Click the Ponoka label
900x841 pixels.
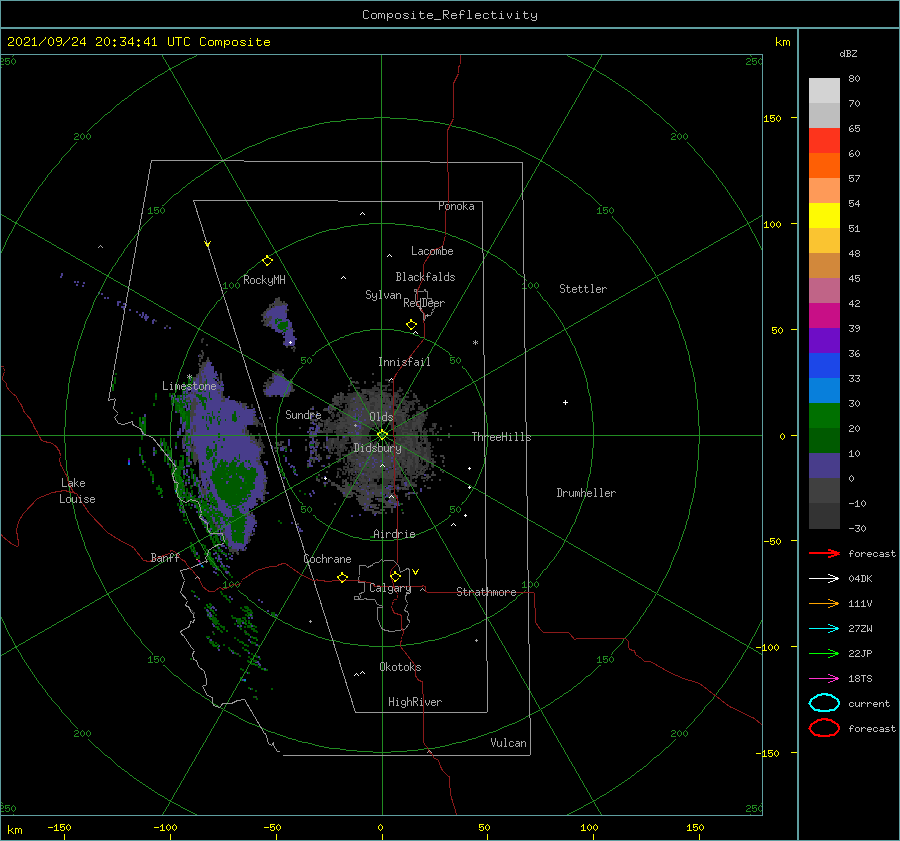pyautogui.click(x=456, y=206)
